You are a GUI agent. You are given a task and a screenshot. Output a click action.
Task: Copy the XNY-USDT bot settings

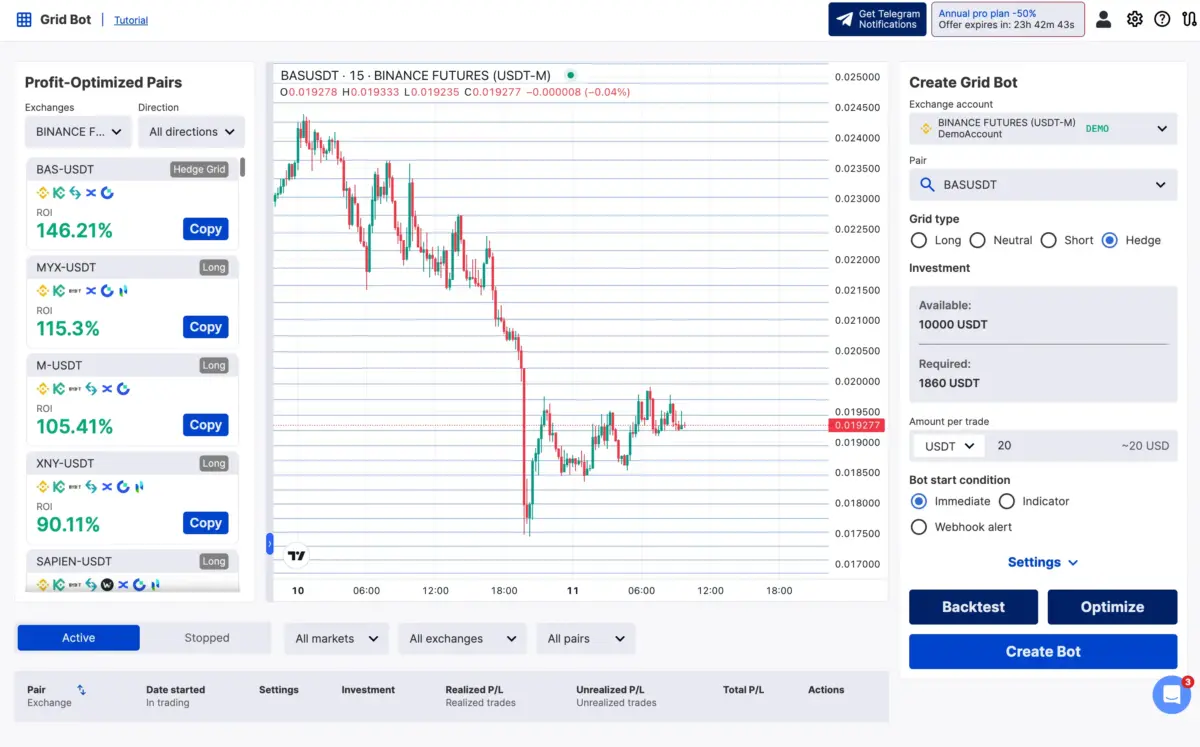pyautogui.click(x=206, y=523)
